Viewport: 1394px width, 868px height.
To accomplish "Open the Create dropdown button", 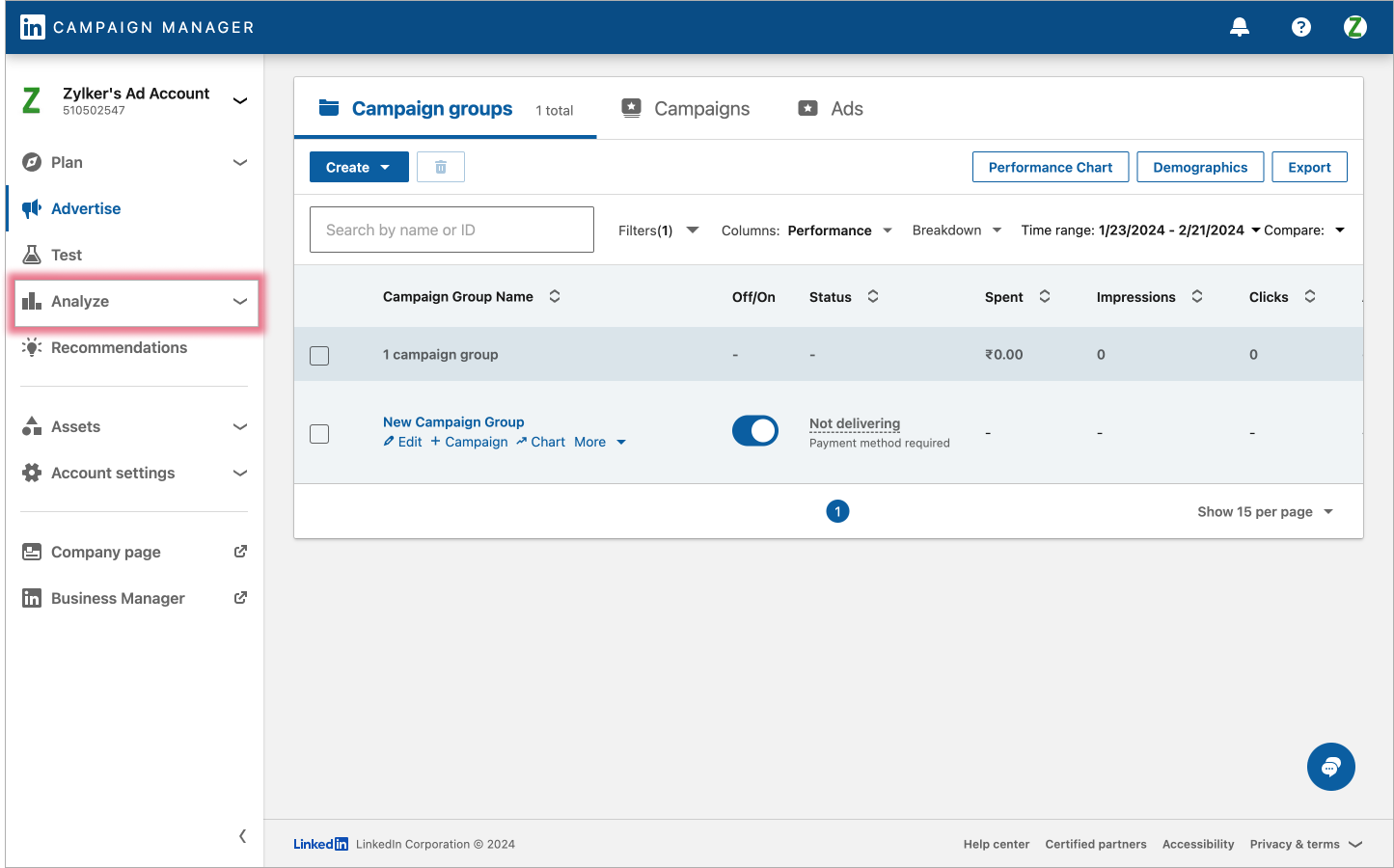I will click(x=359, y=167).
